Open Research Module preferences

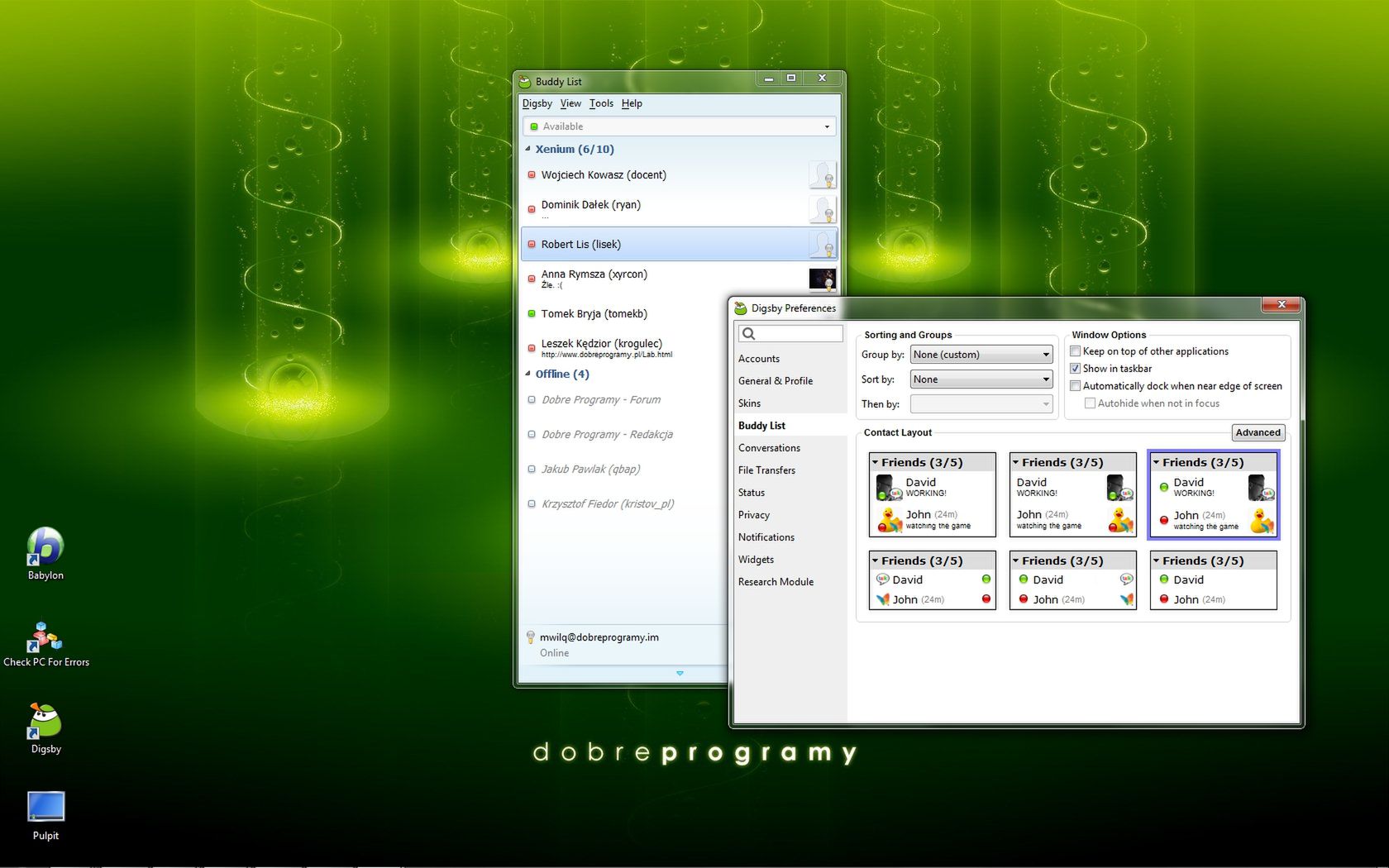[x=790, y=582]
